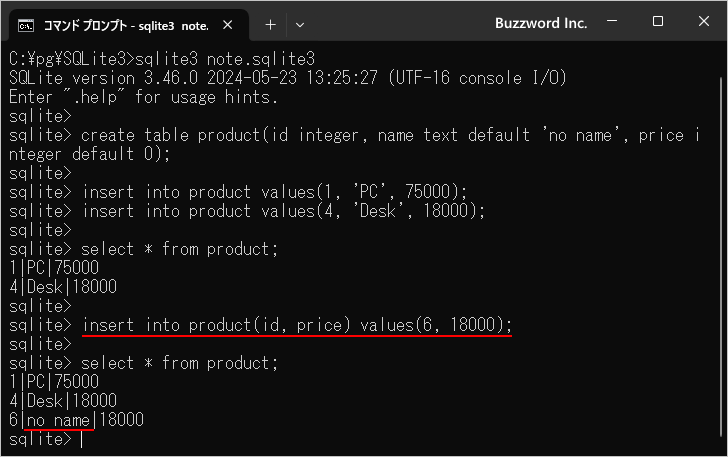Click the Buzzword Inc. title text
This screenshot has width=728, height=457.
[x=541, y=23]
